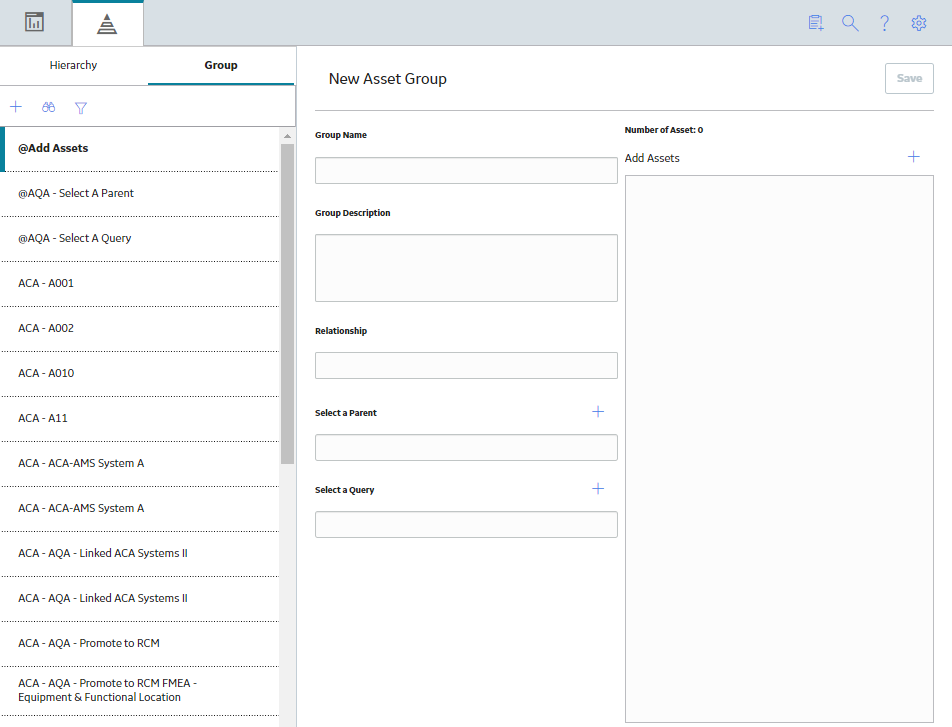Select 'ACA - AQA - Promote to RCM FMEA' group

click(140, 691)
